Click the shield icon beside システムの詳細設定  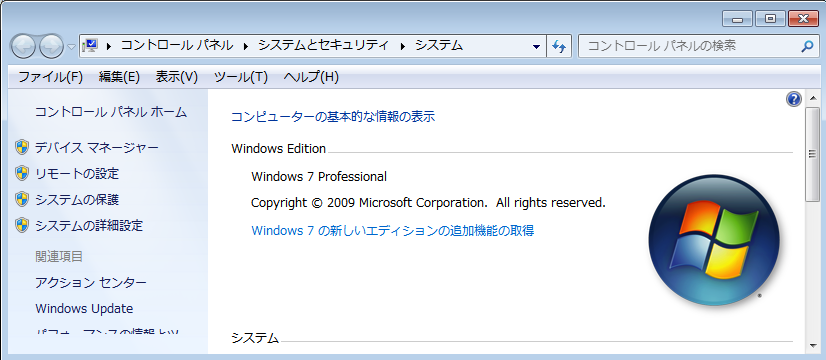tap(22, 226)
